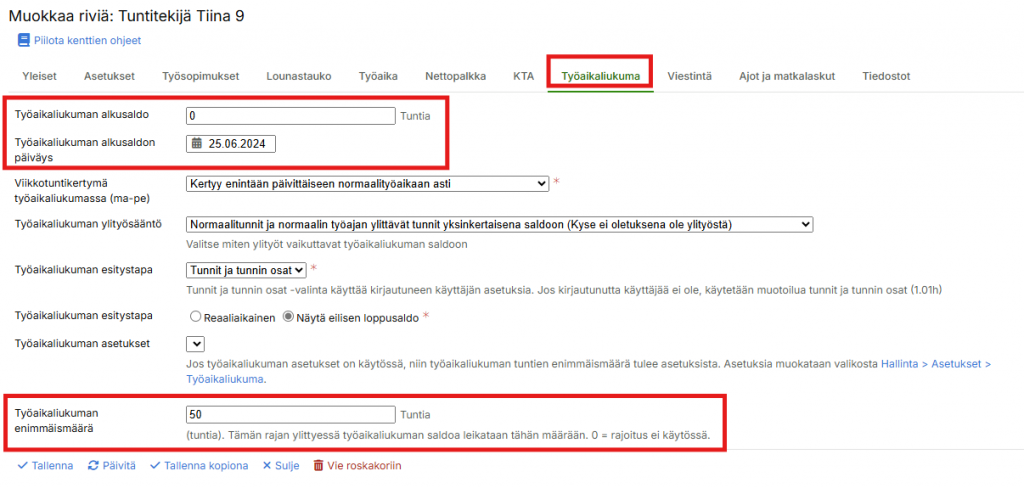Expand the empty Työaikaliukuman asetukset dropdown
The width and height of the screenshot is (1024, 488).
coord(196,343)
